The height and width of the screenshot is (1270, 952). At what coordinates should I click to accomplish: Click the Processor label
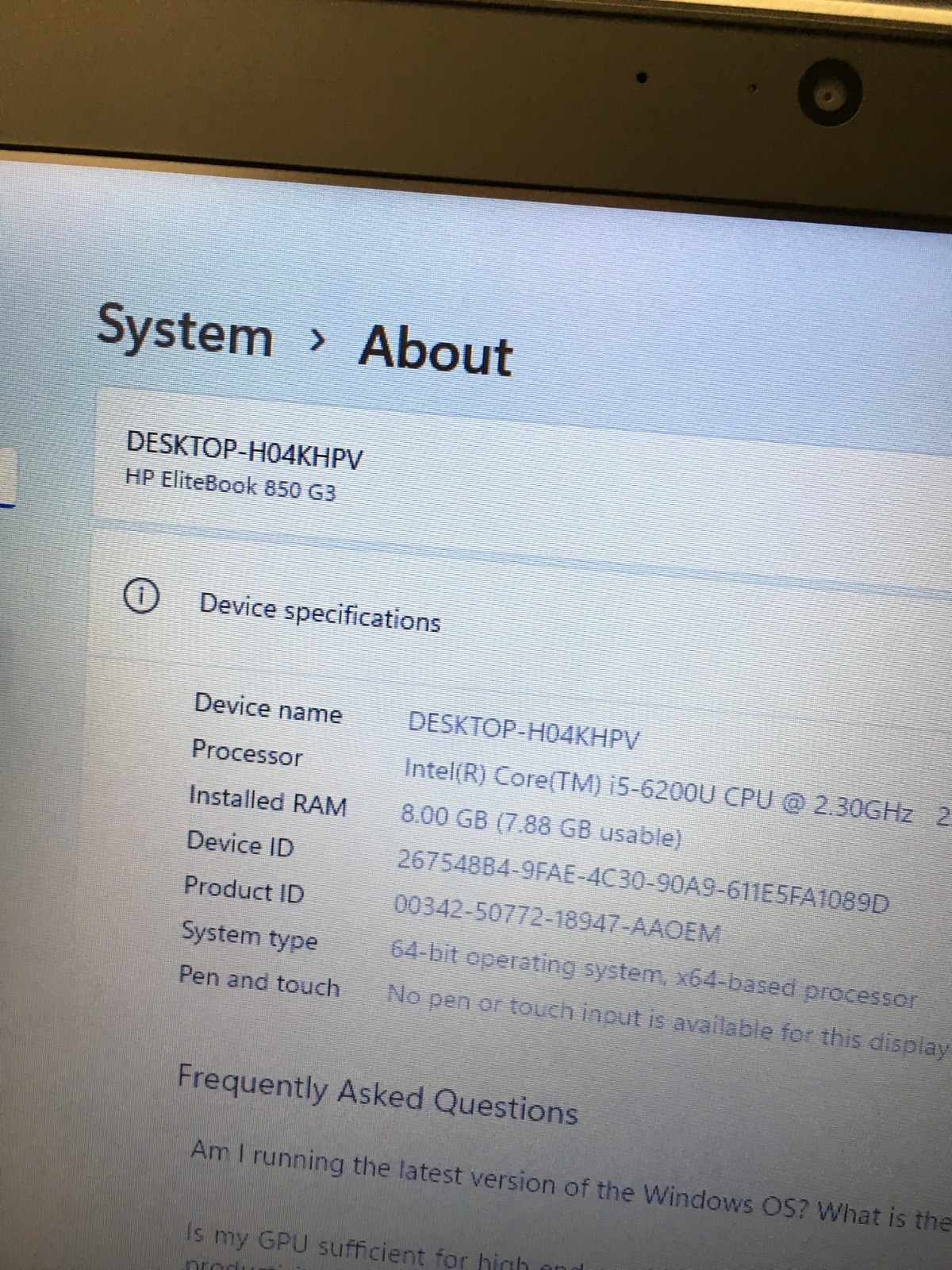point(247,752)
